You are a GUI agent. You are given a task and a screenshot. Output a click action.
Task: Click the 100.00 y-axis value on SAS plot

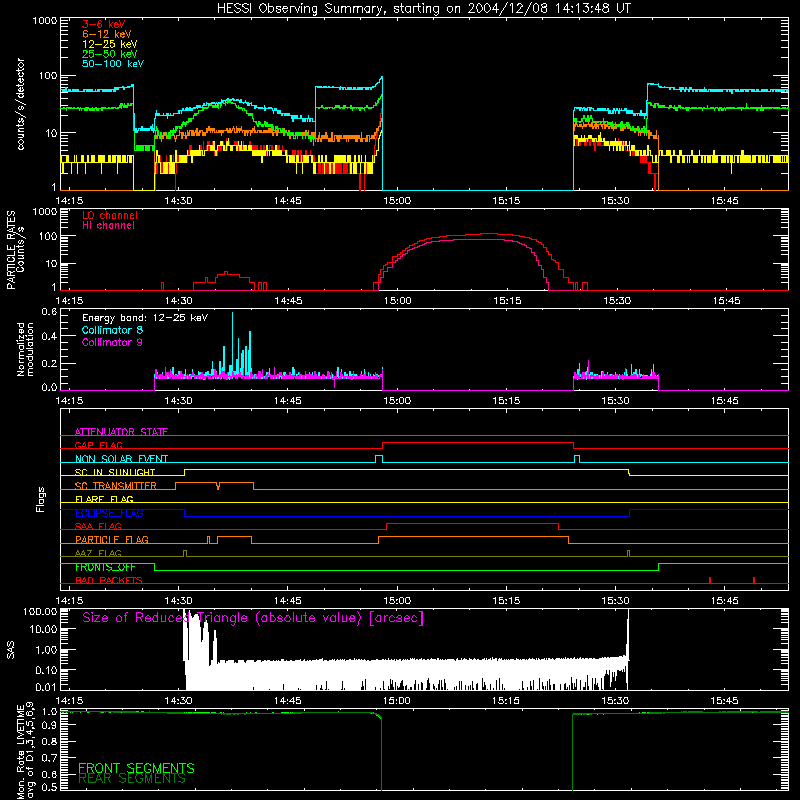pos(40,612)
